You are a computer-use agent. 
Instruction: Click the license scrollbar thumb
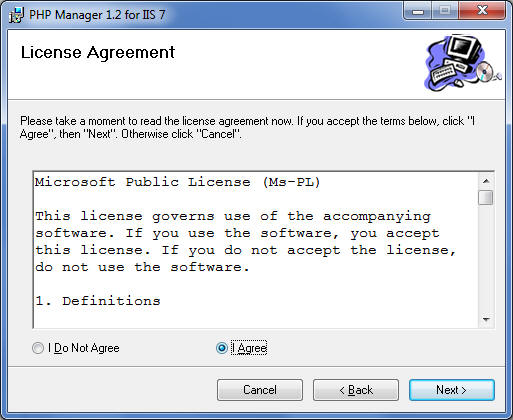pos(486,197)
